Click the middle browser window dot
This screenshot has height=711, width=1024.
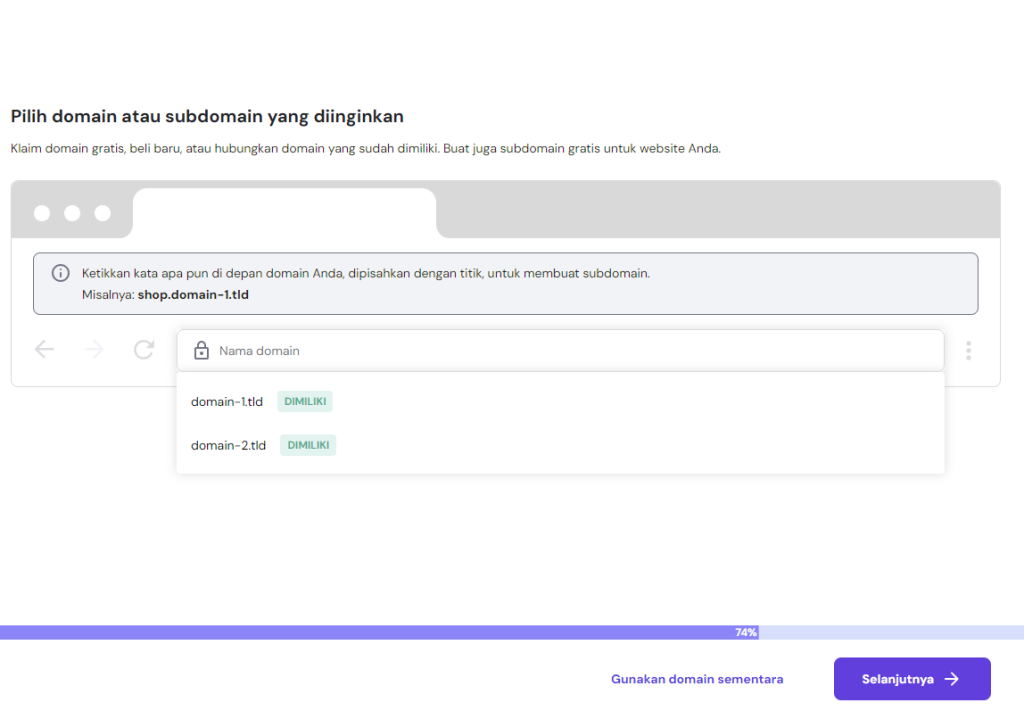coord(71,213)
